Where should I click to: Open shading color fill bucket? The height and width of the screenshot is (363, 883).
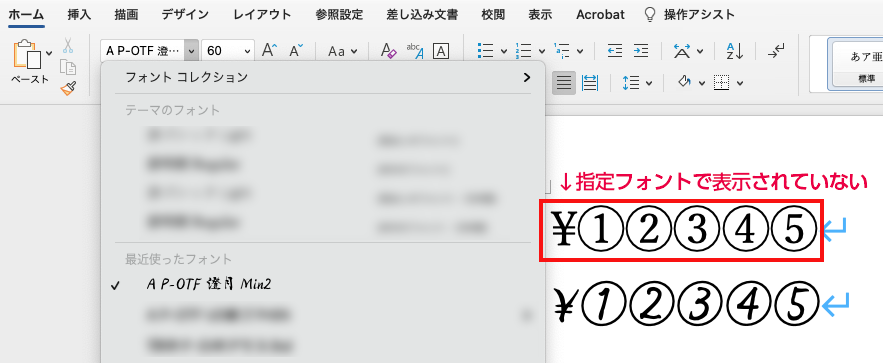pyautogui.click(x=685, y=83)
